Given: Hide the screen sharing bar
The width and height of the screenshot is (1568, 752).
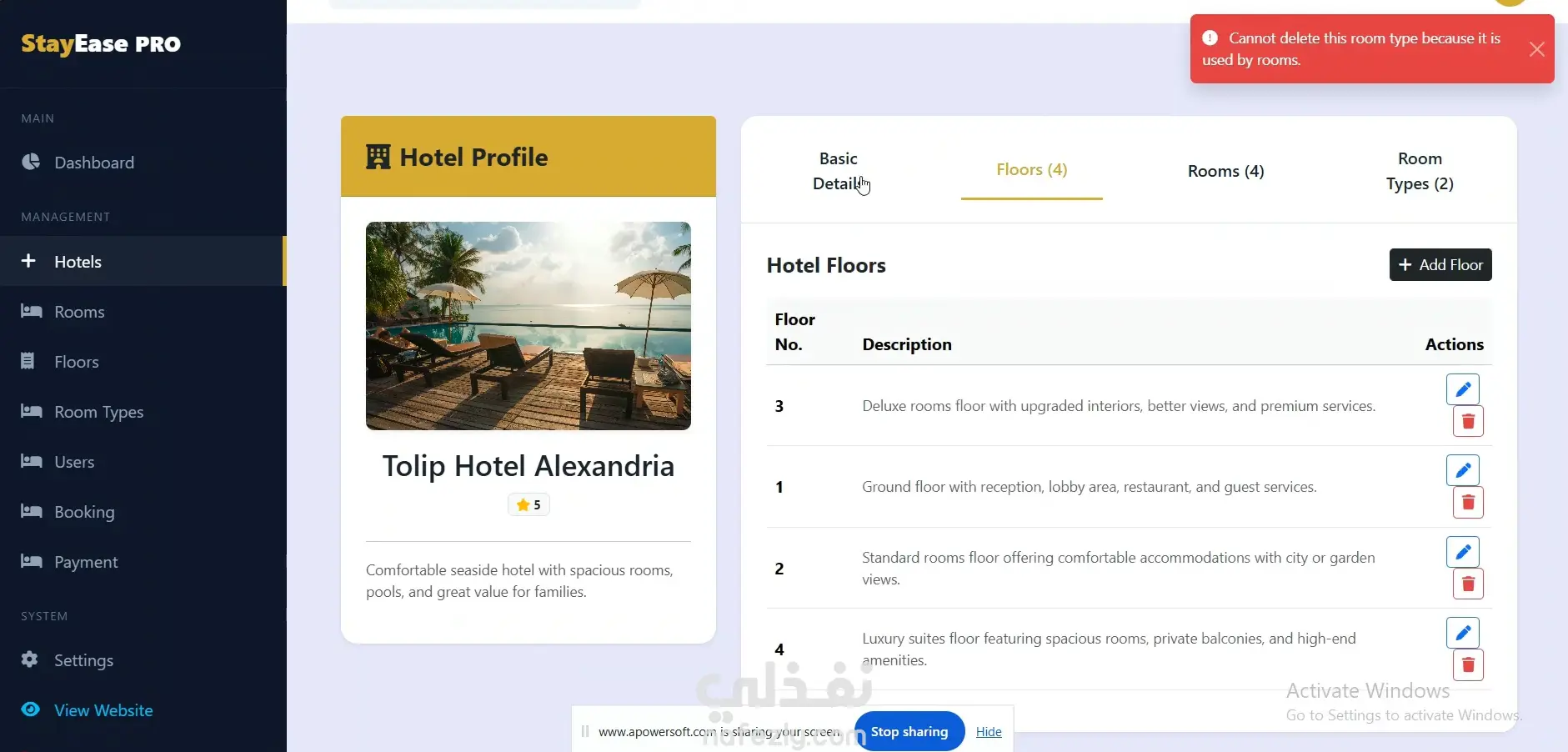Looking at the screenshot, I should click(x=989, y=731).
